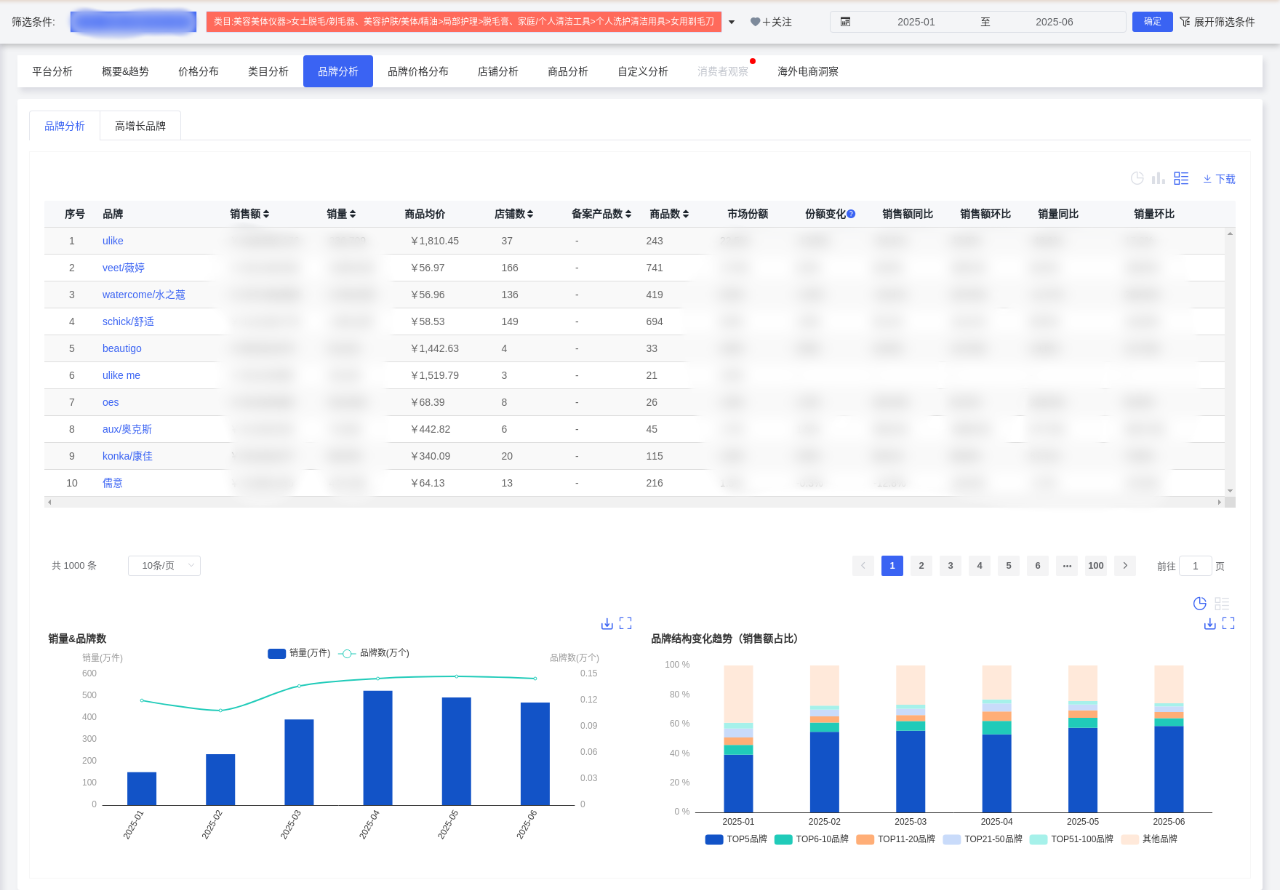
Task: Select list icon above 品牌结构变化趋势 chart
Action: tap(1222, 603)
